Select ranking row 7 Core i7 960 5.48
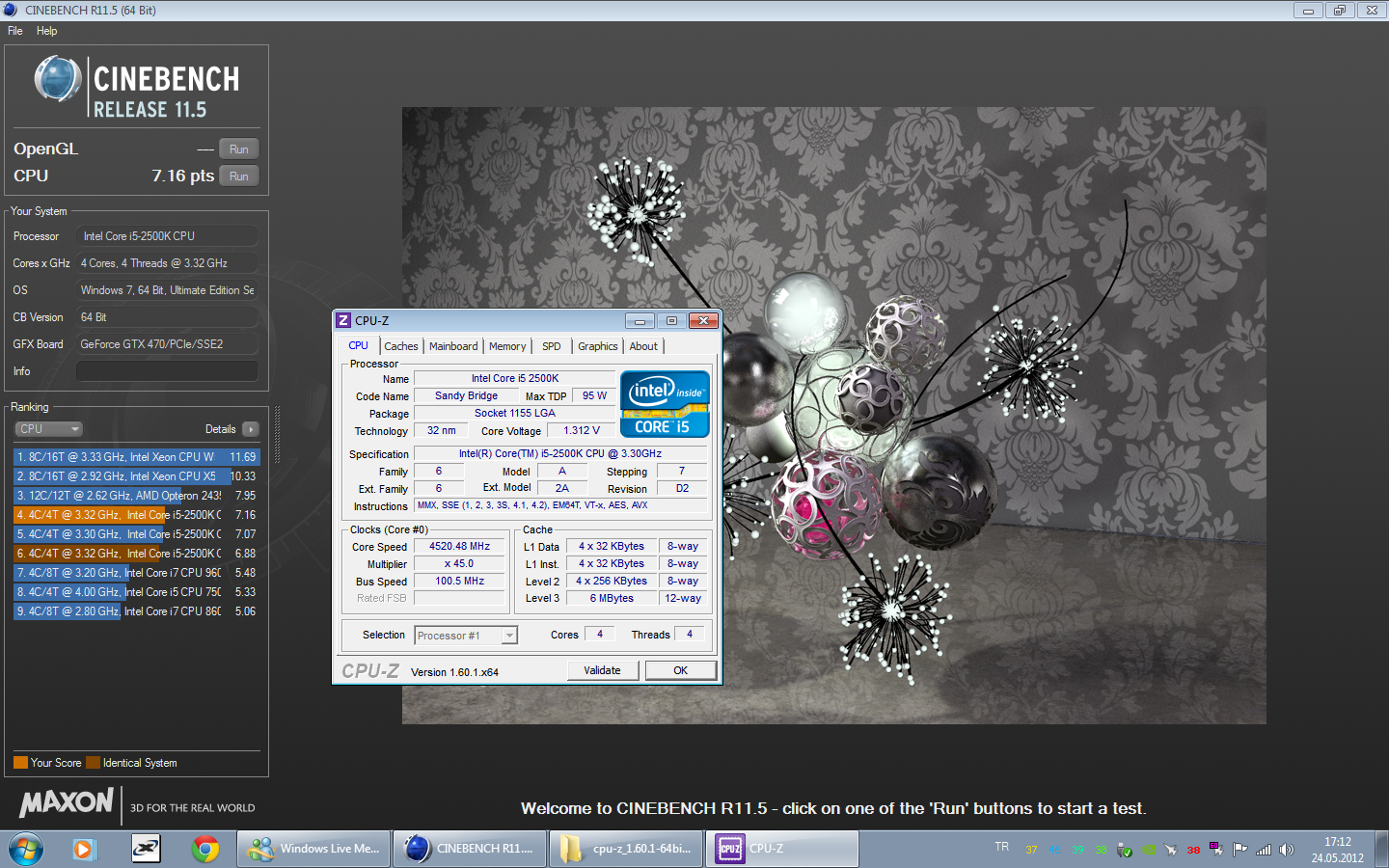The height and width of the screenshot is (868, 1389). (x=137, y=573)
